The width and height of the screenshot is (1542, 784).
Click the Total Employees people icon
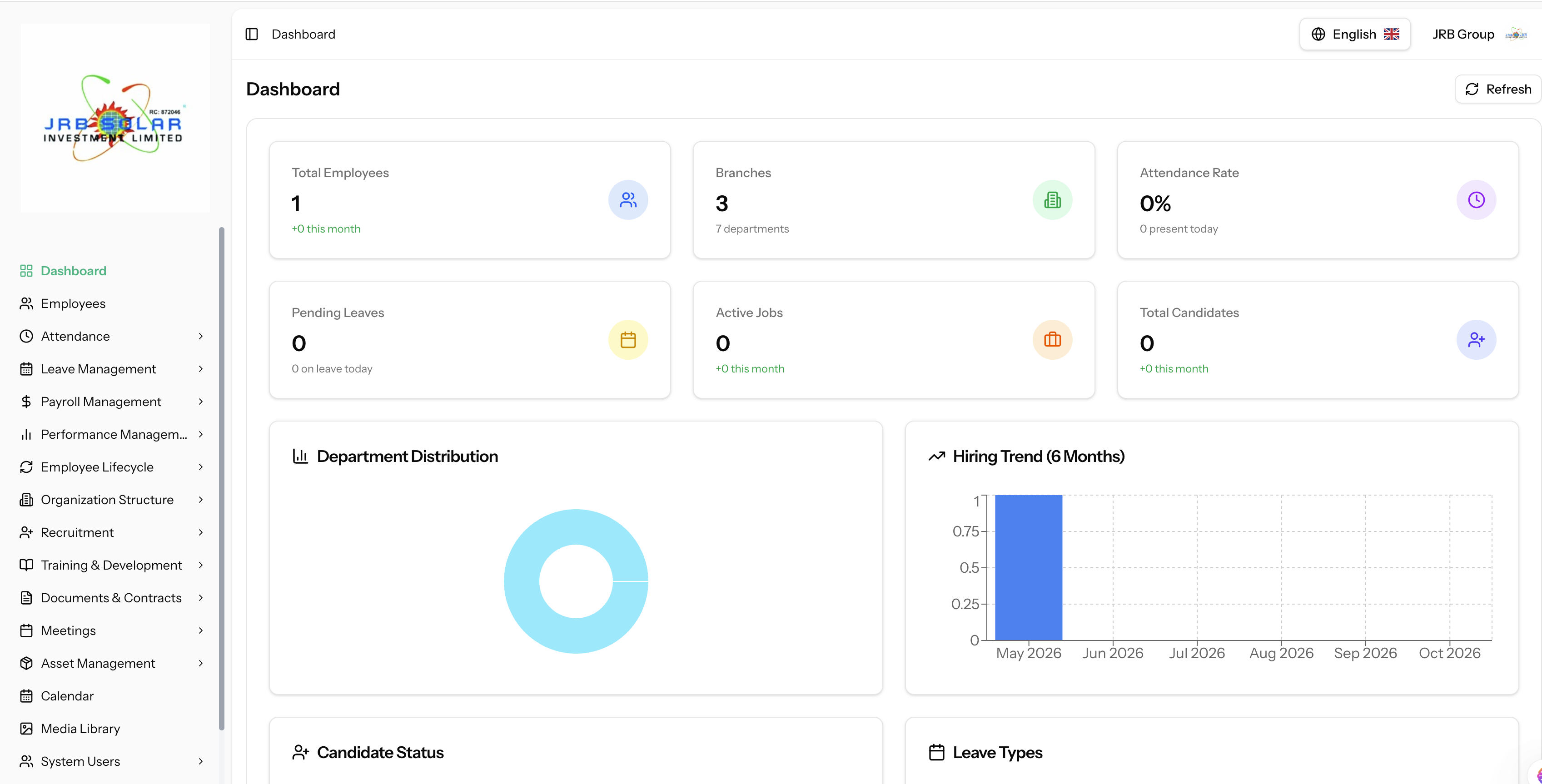[628, 200]
